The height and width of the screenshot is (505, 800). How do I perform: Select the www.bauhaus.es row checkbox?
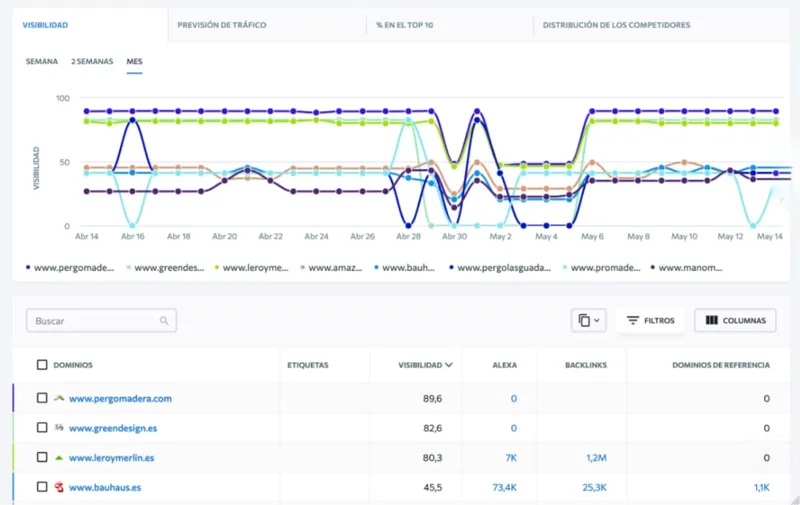click(42, 488)
